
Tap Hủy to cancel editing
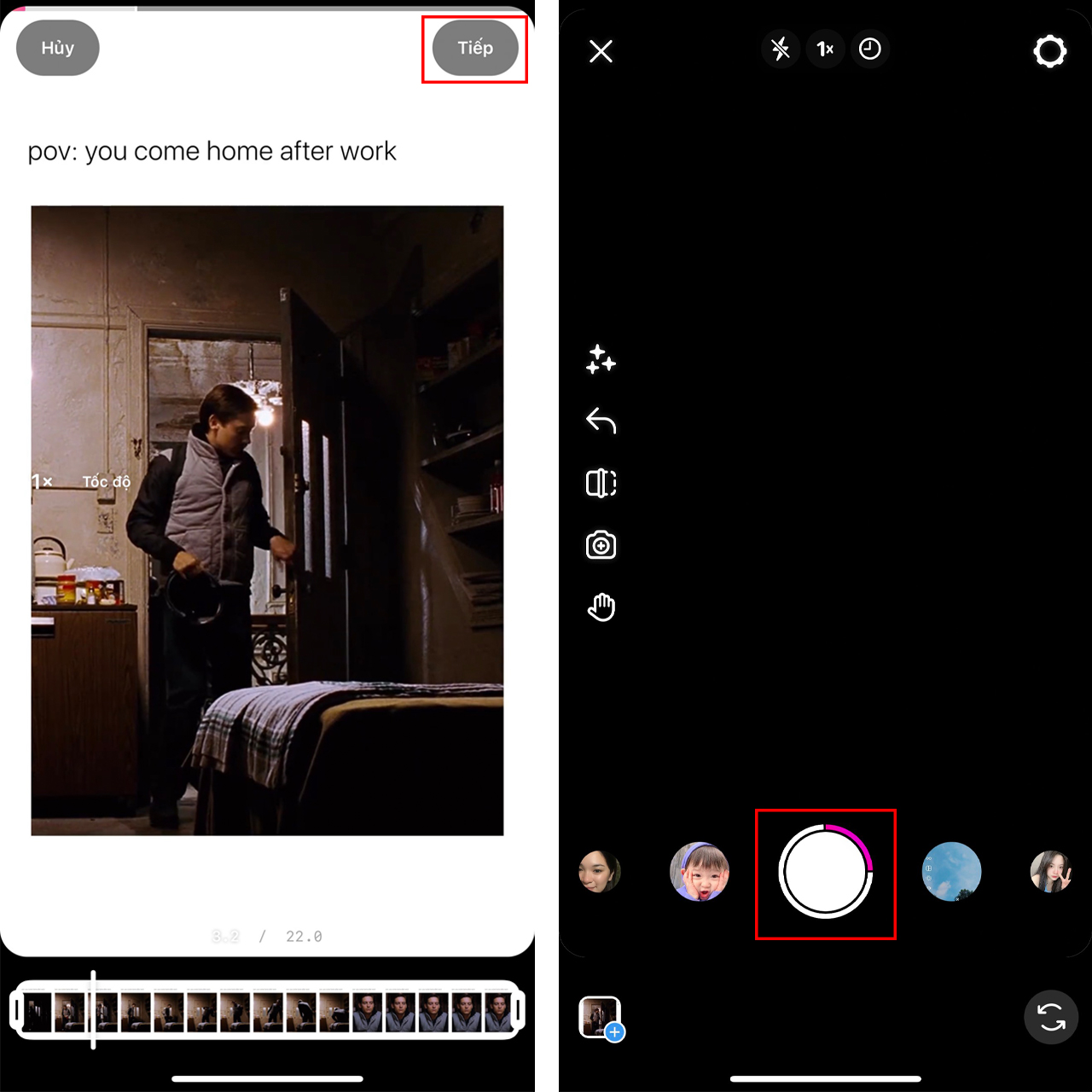tap(57, 48)
